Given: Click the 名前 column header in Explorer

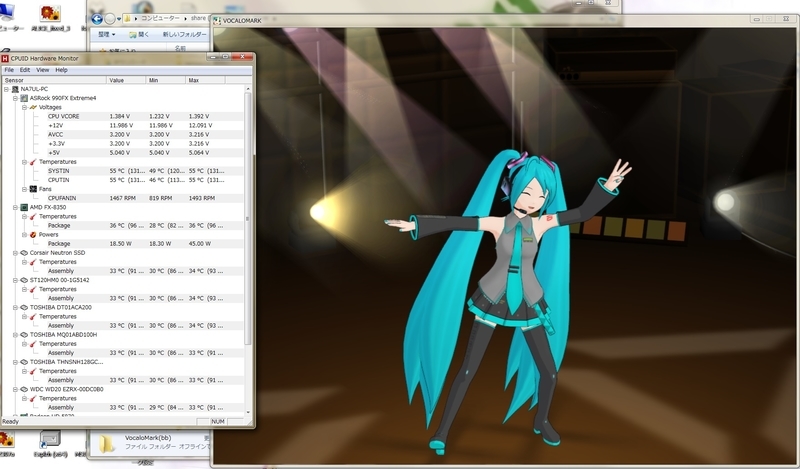Looking at the screenshot, I should (x=180, y=48).
